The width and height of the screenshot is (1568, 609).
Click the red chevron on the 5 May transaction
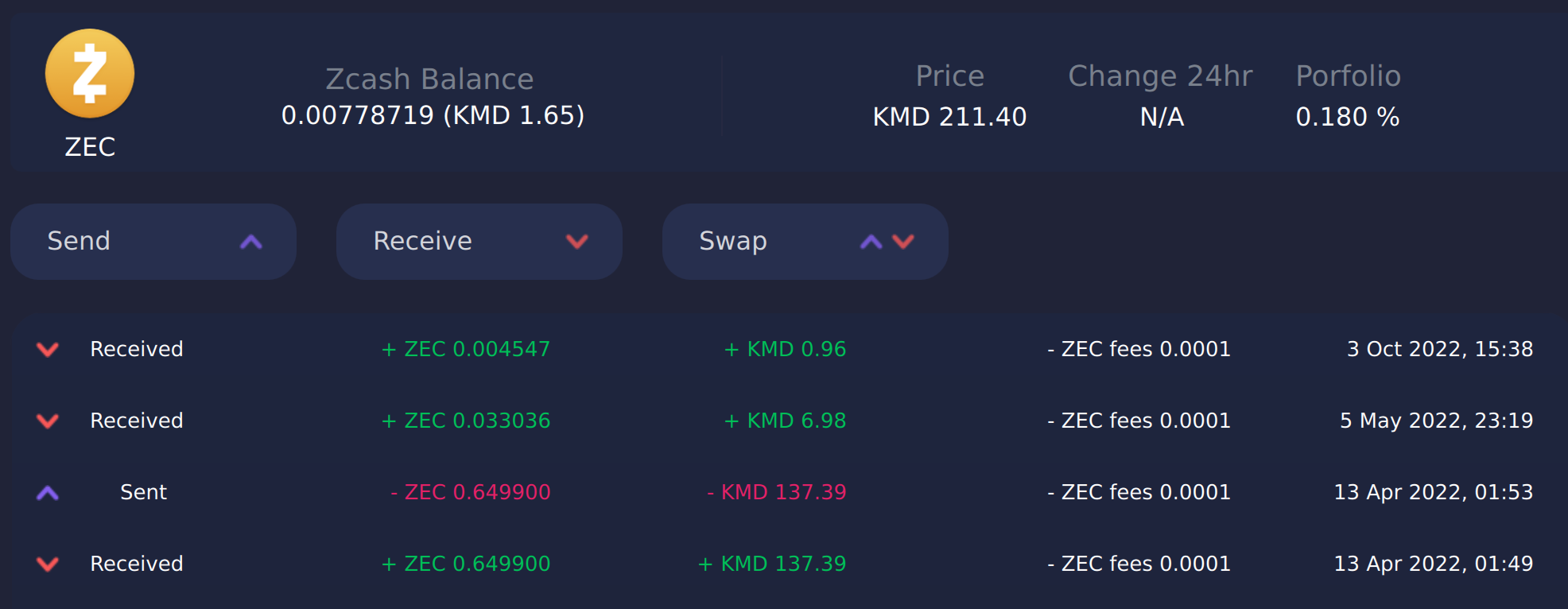(47, 420)
